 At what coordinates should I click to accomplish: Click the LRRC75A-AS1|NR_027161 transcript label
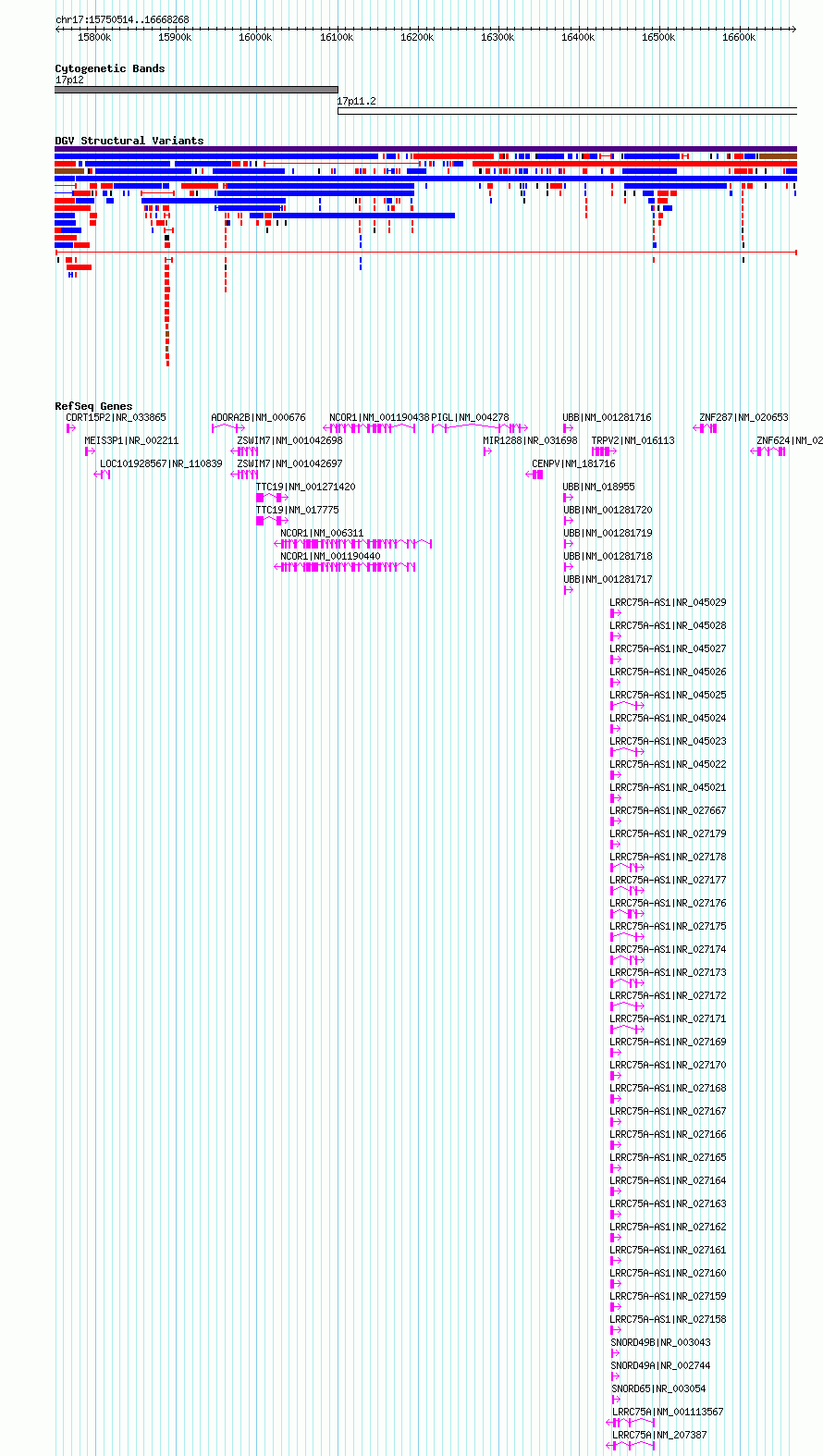click(668, 1250)
